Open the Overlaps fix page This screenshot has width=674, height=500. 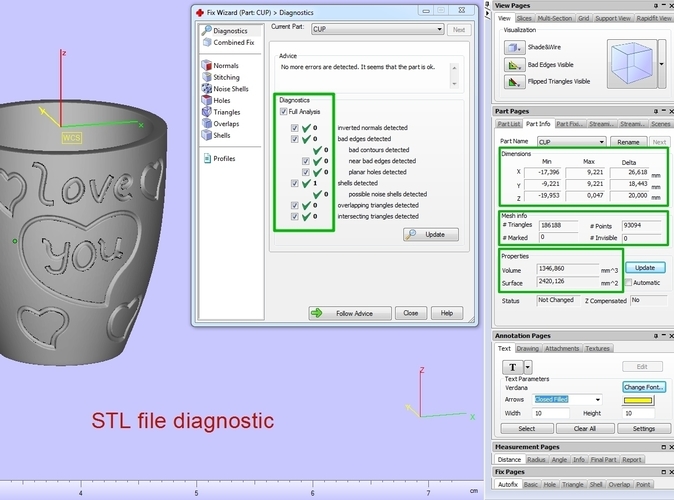[x=221, y=123]
